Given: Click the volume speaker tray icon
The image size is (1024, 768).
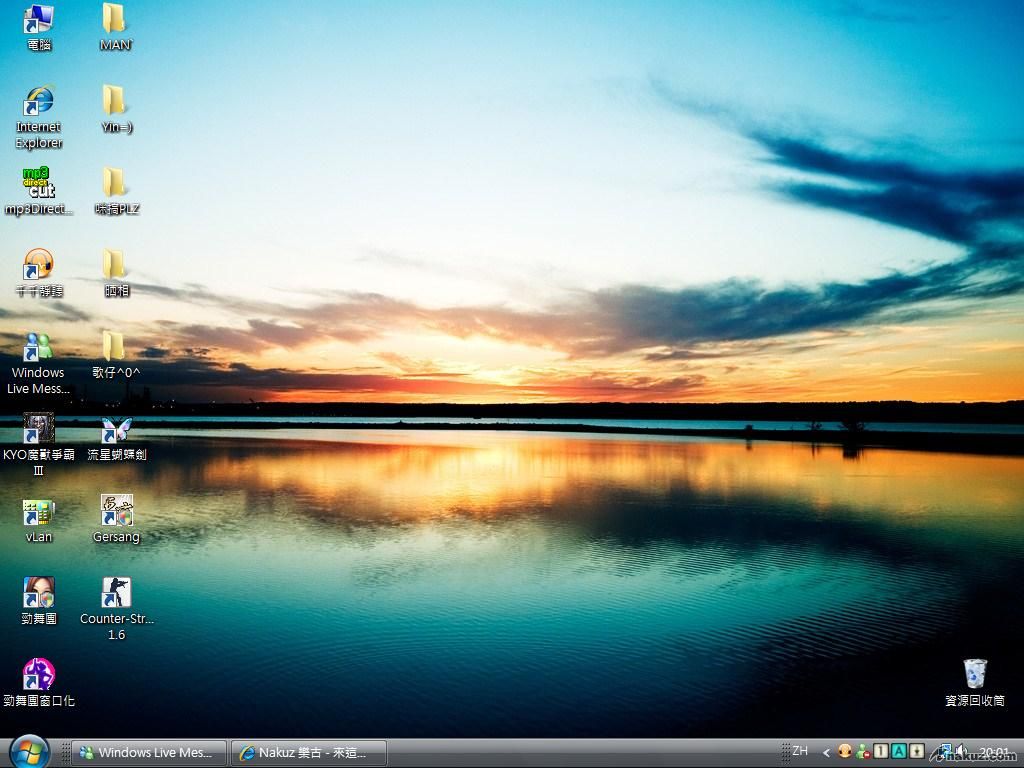Looking at the screenshot, I should (961, 751).
